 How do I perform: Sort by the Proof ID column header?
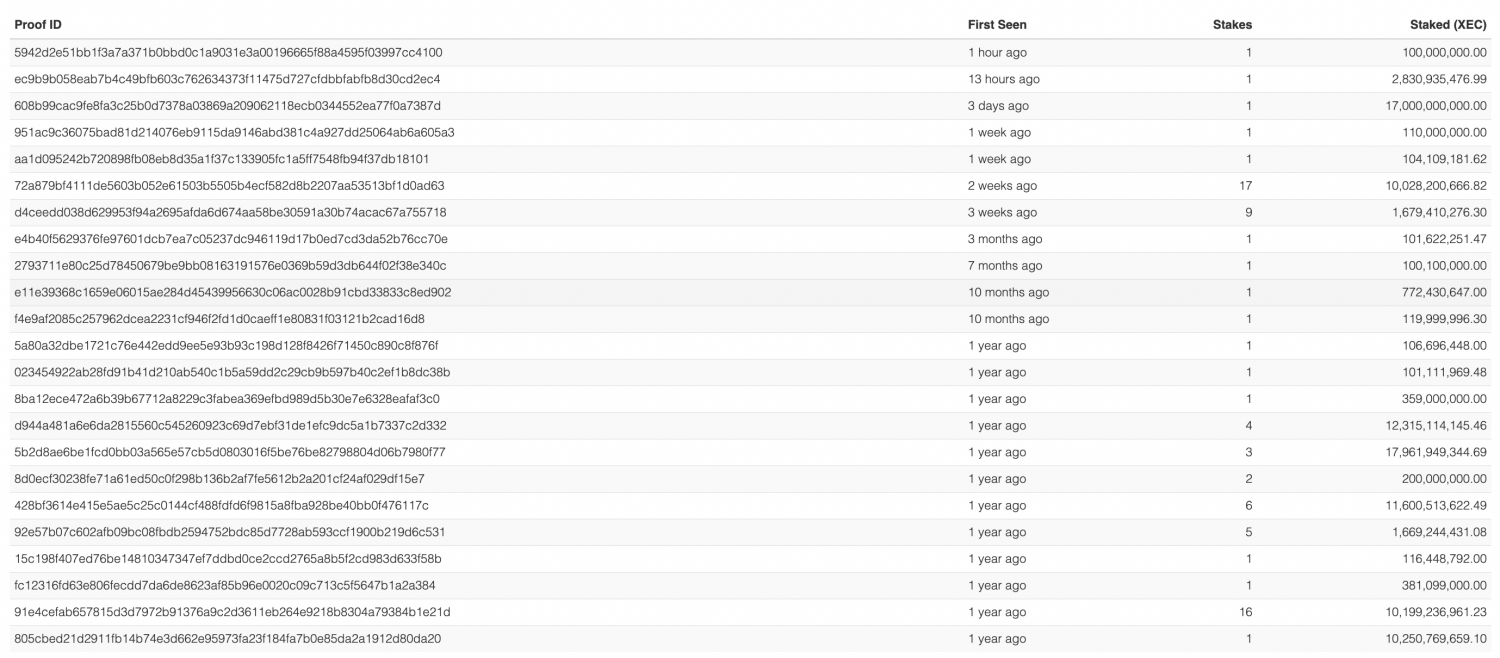pos(38,24)
